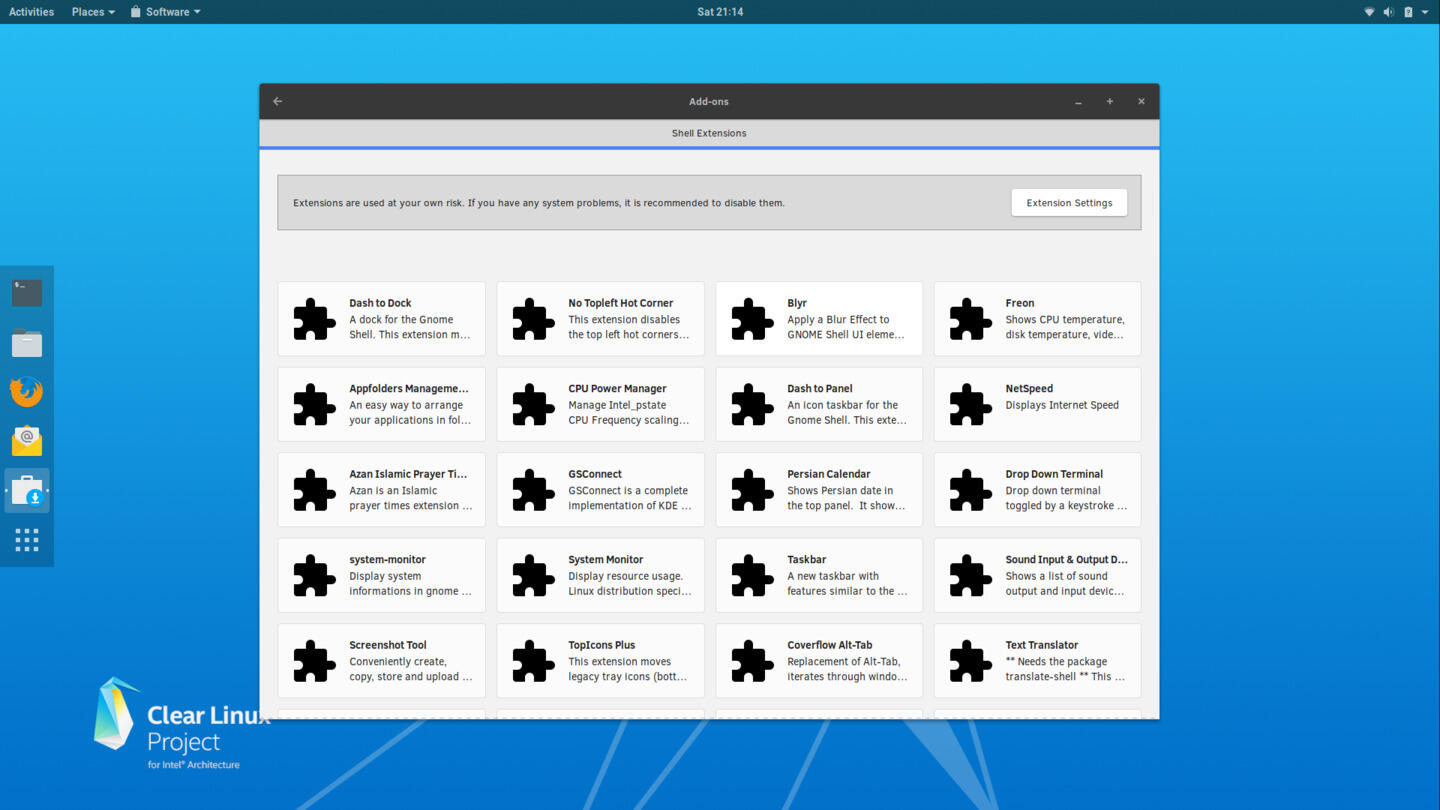Image resolution: width=1440 pixels, height=810 pixels.
Task: Click Activities overview
Action: 31,12
